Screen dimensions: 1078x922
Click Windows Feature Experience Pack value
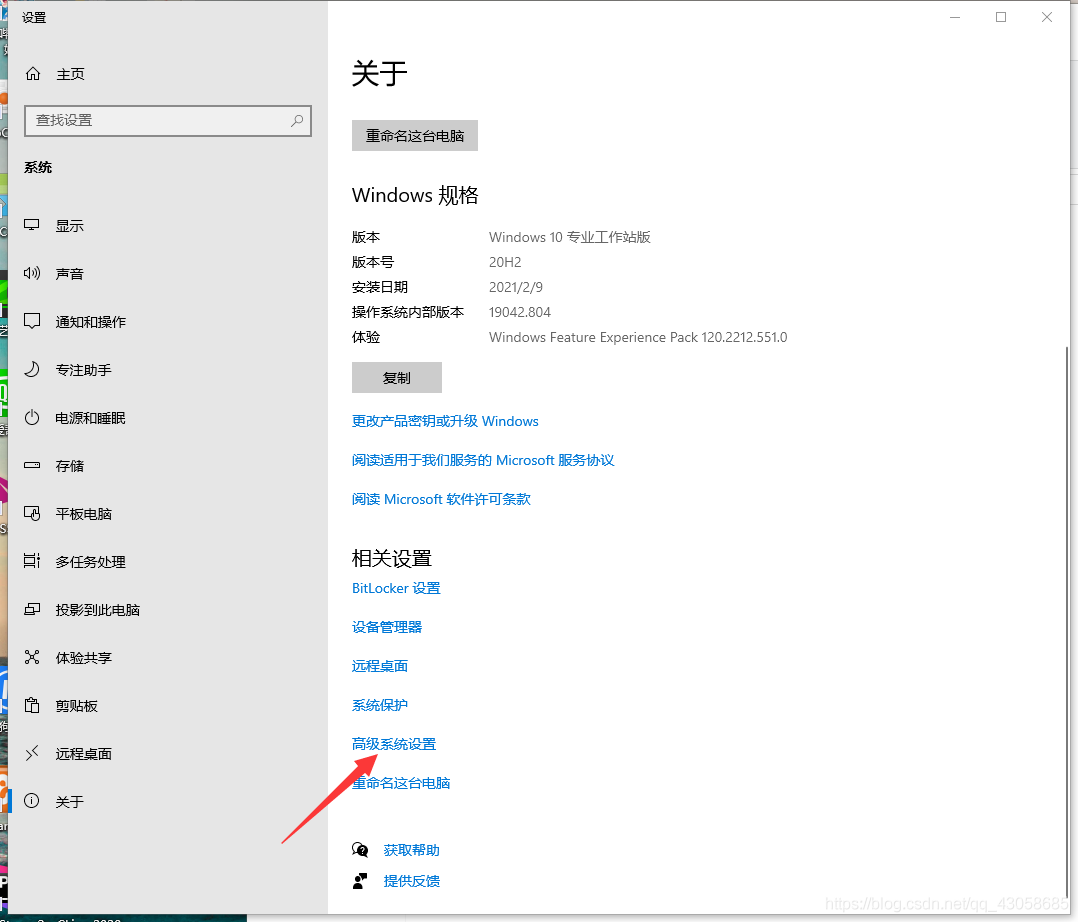click(638, 337)
